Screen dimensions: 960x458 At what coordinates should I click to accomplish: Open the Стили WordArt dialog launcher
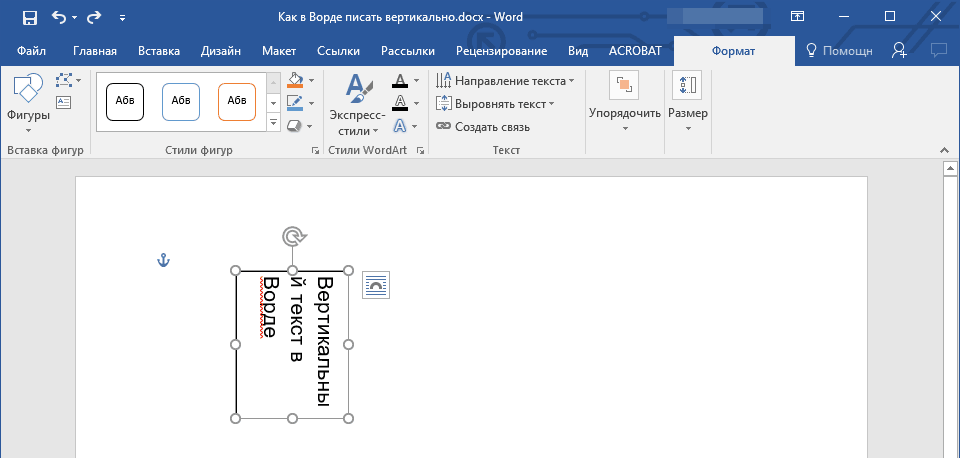[x=421, y=151]
